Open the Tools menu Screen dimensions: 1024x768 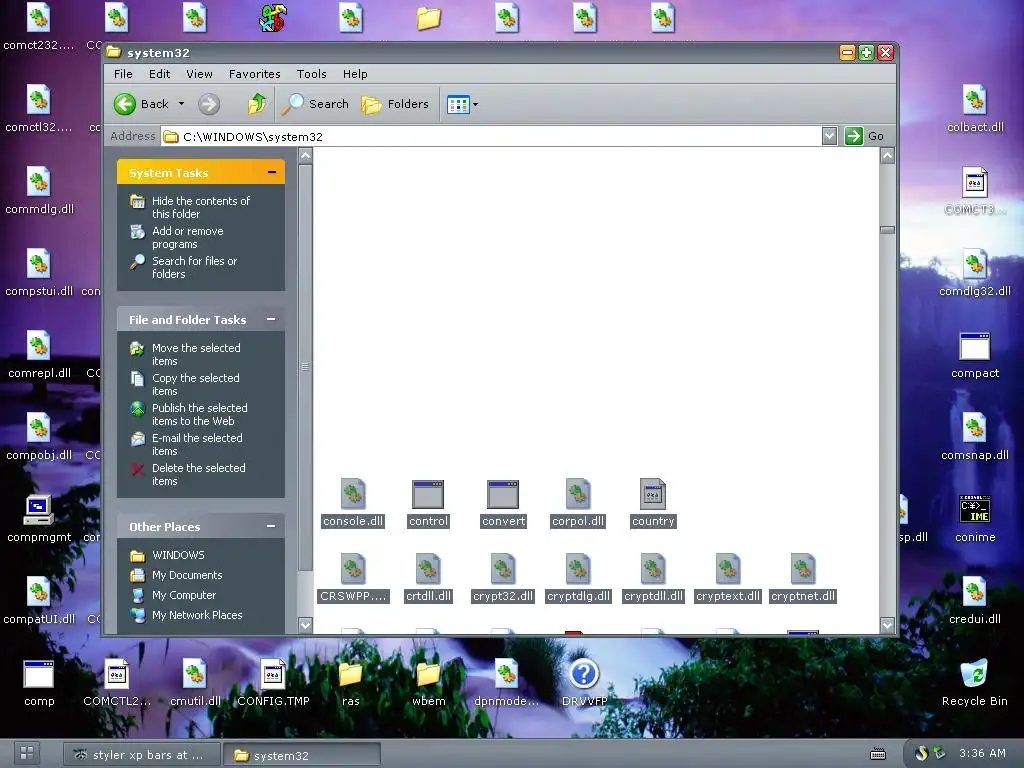312,74
